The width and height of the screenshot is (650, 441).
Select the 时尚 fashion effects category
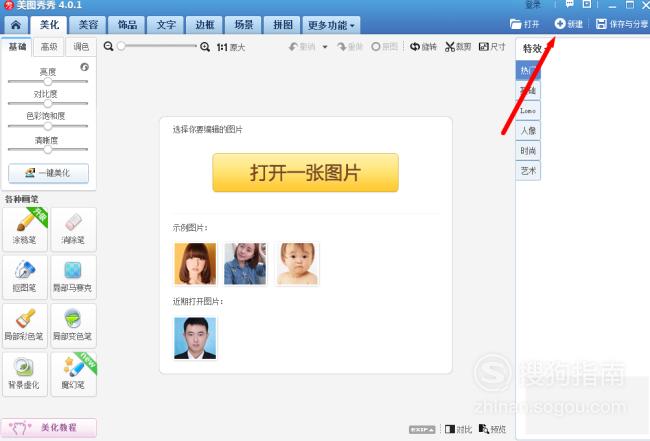528,150
